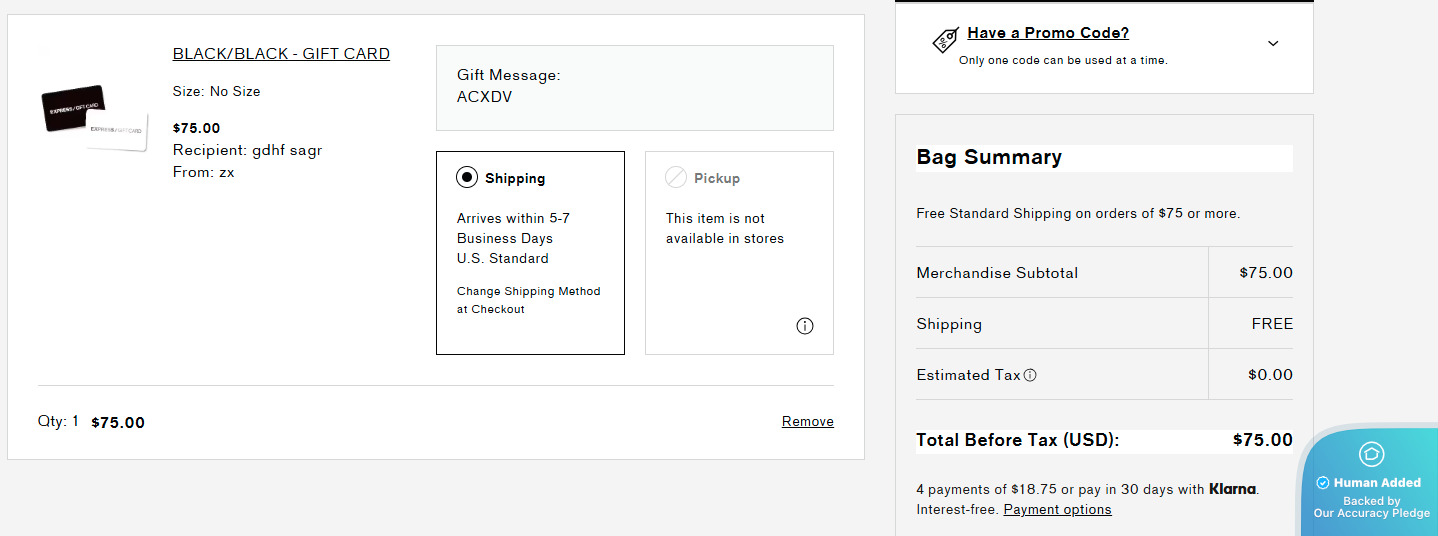Viewport: 1438px width, 536px height.
Task: Click the Human Added checkmark icon
Action: [x=1323, y=482]
